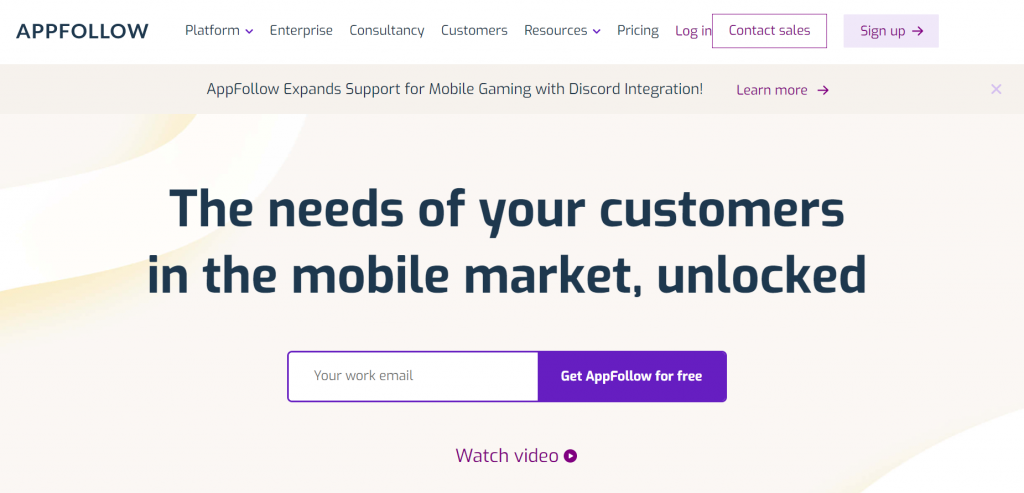Focus the Your work email field
Image resolution: width=1024 pixels, height=493 pixels.
[413, 376]
